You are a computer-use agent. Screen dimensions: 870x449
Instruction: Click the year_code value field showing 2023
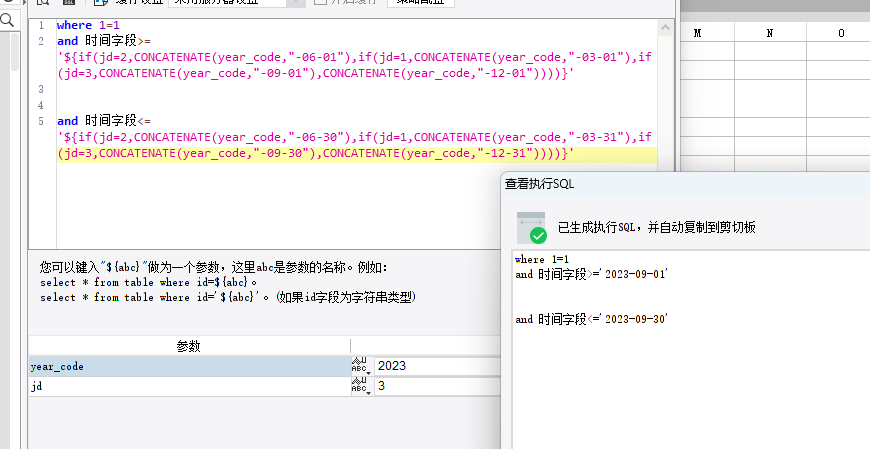pyautogui.click(x=438, y=366)
